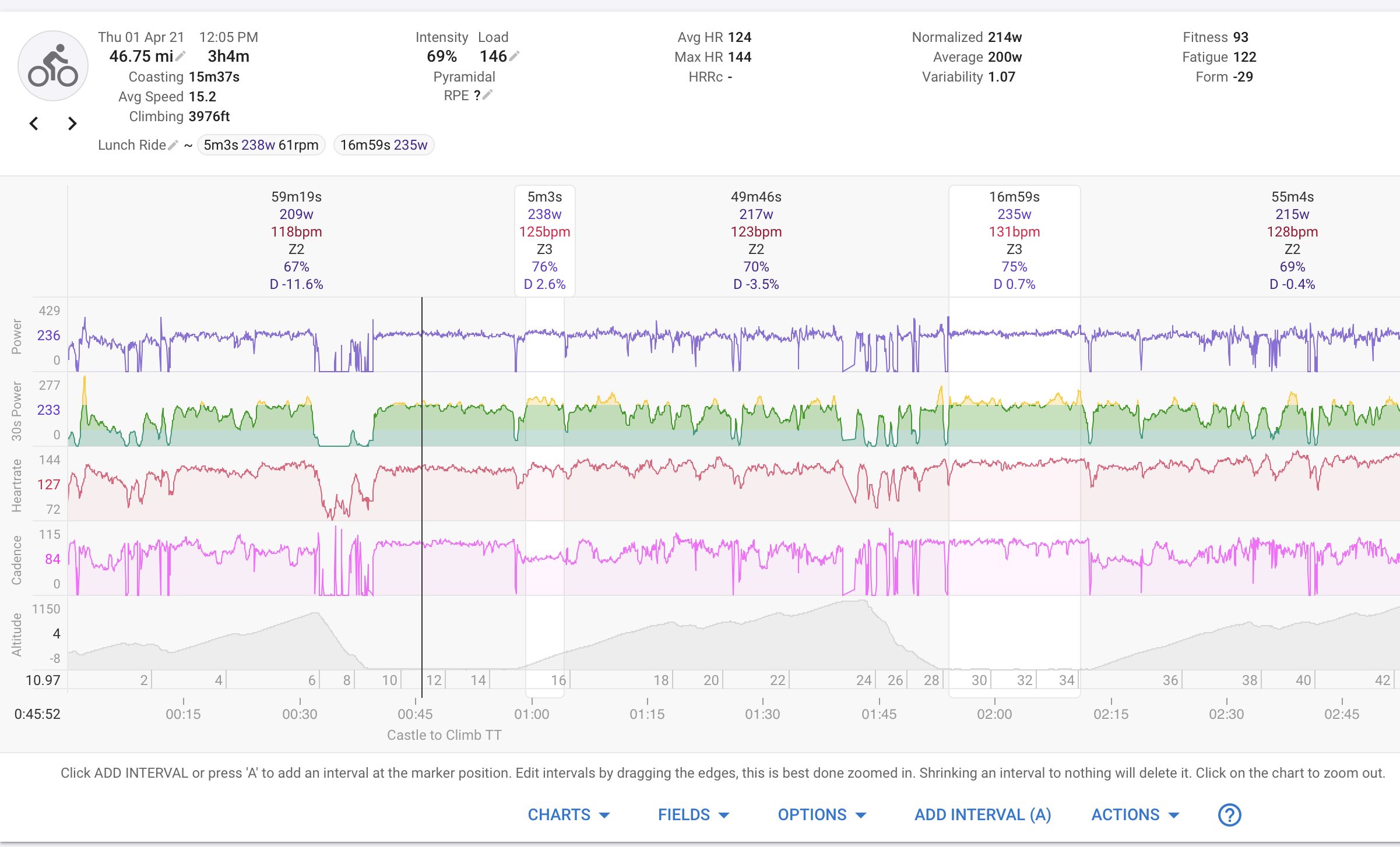Open the ACTIONS menu
Viewport: 1400px width, 847px height.
[1134, 814]
